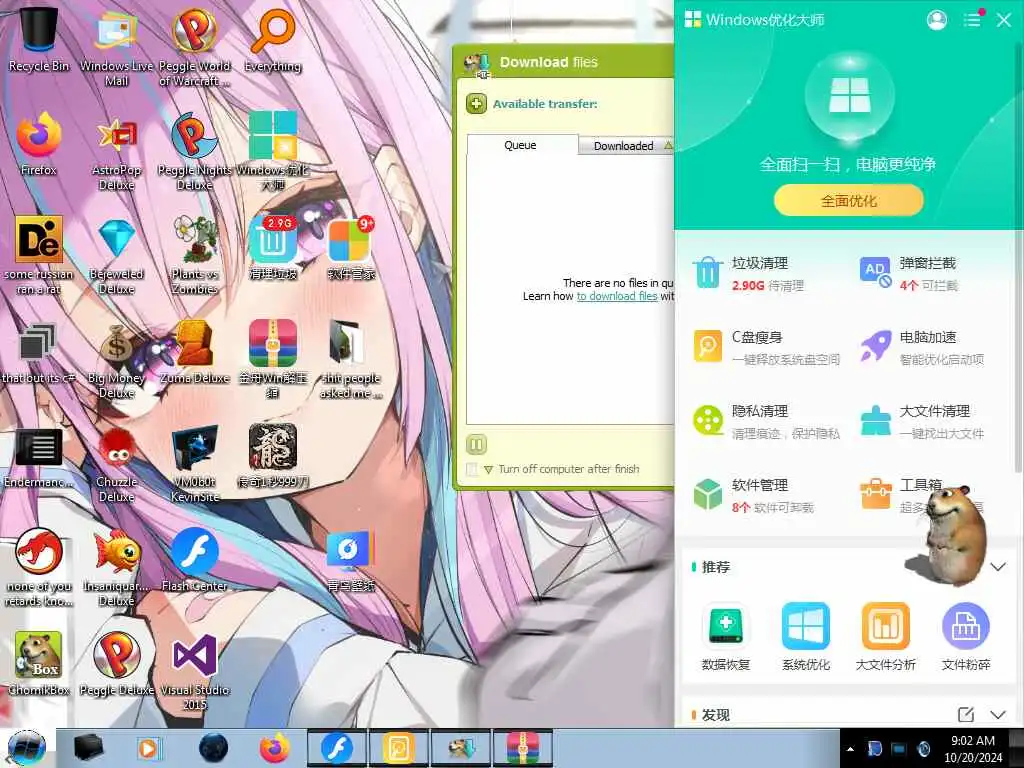
Task: Open media player taskbar icon
Action: 150,748
